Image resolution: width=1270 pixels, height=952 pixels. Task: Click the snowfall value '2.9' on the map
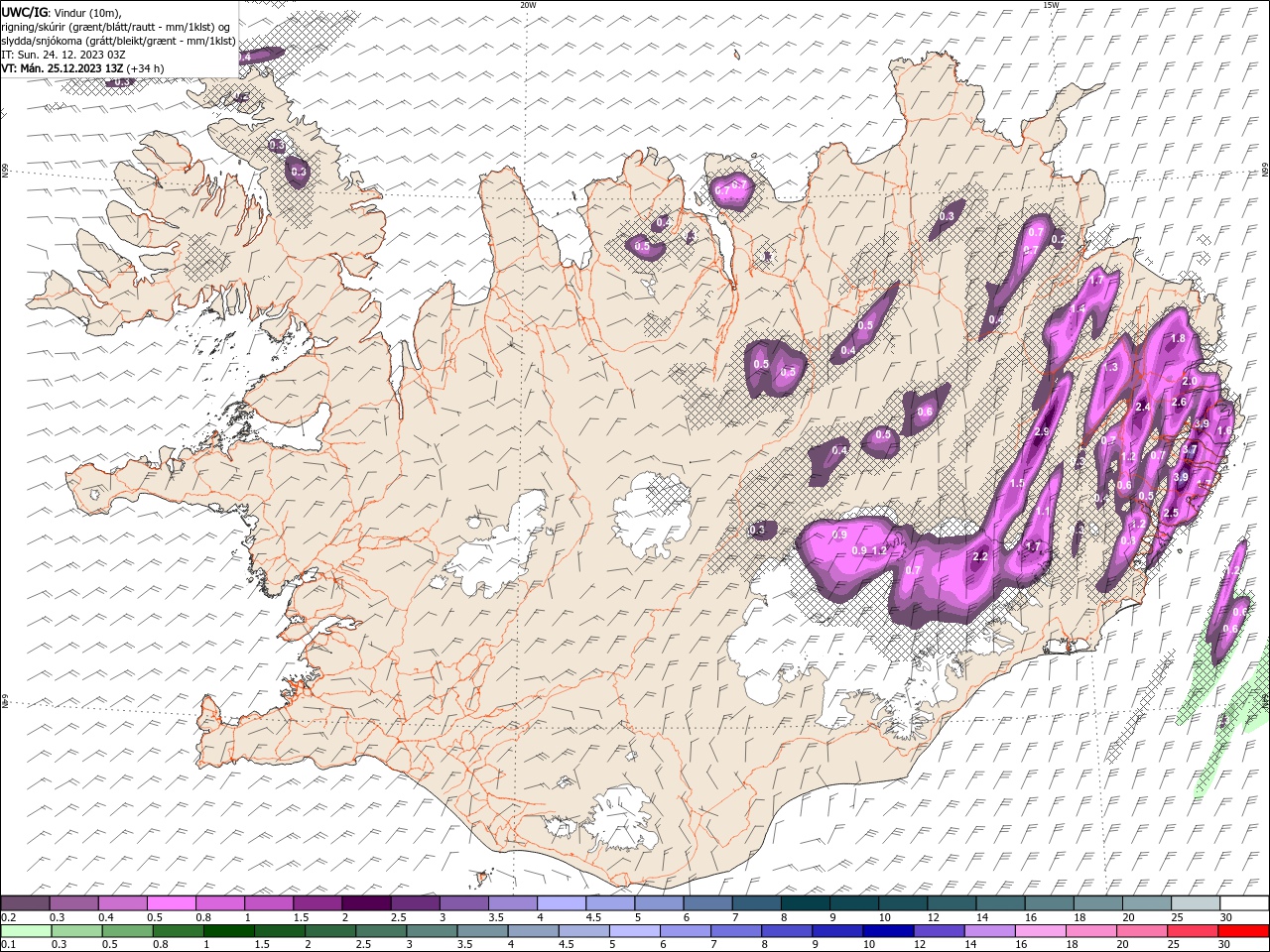[x=1041, y=432]
